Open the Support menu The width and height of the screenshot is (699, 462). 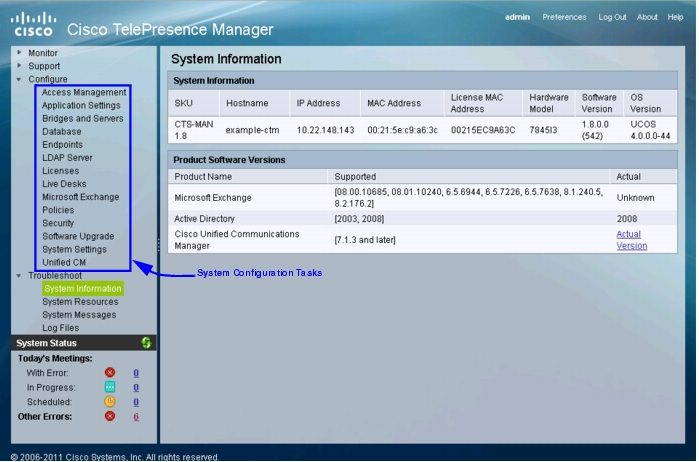[44, 66]
